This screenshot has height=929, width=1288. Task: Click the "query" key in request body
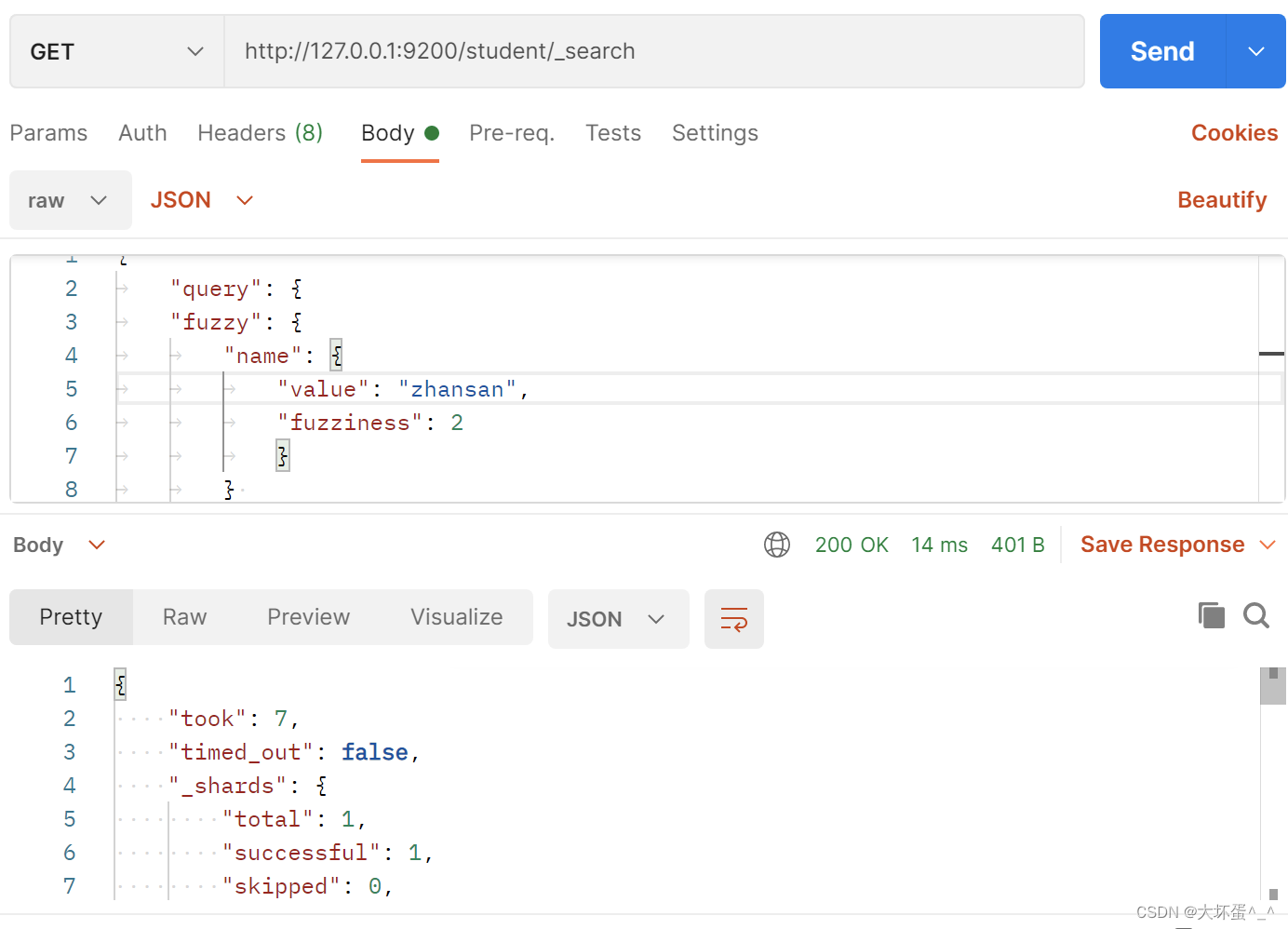point(216,289)
